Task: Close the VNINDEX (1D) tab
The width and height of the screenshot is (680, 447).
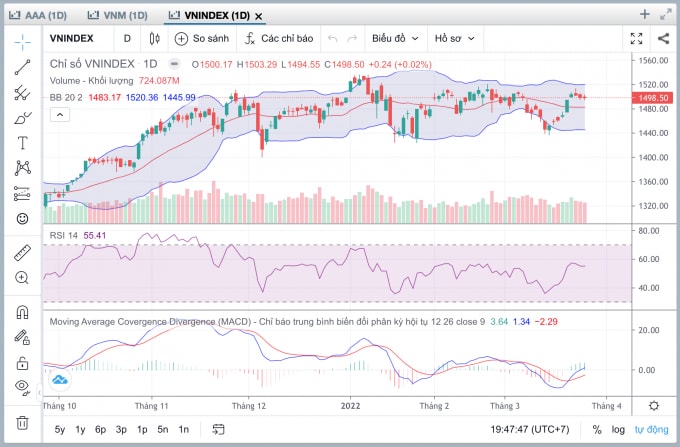Action: [x=258, y=16]
